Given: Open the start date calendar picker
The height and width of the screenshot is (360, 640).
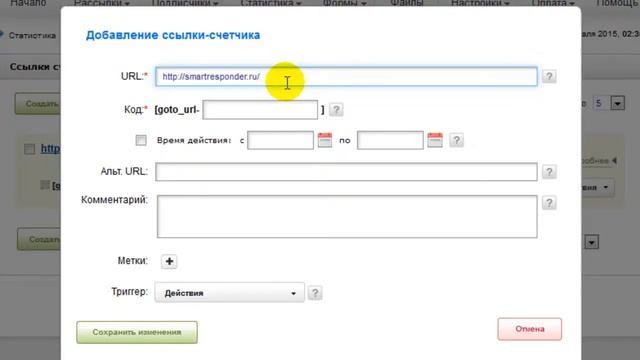Looking at the screenshot, I should [325, 140].
